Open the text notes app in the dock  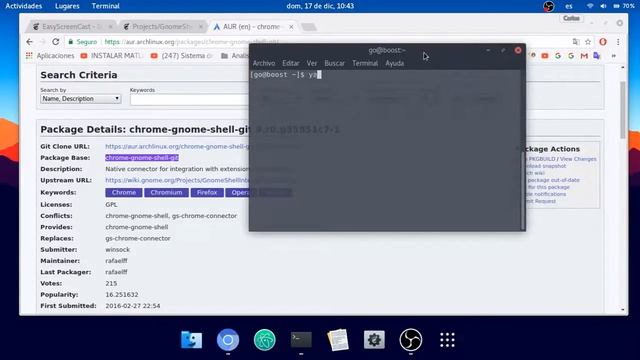pyautogui.click(x=338, y=340)
